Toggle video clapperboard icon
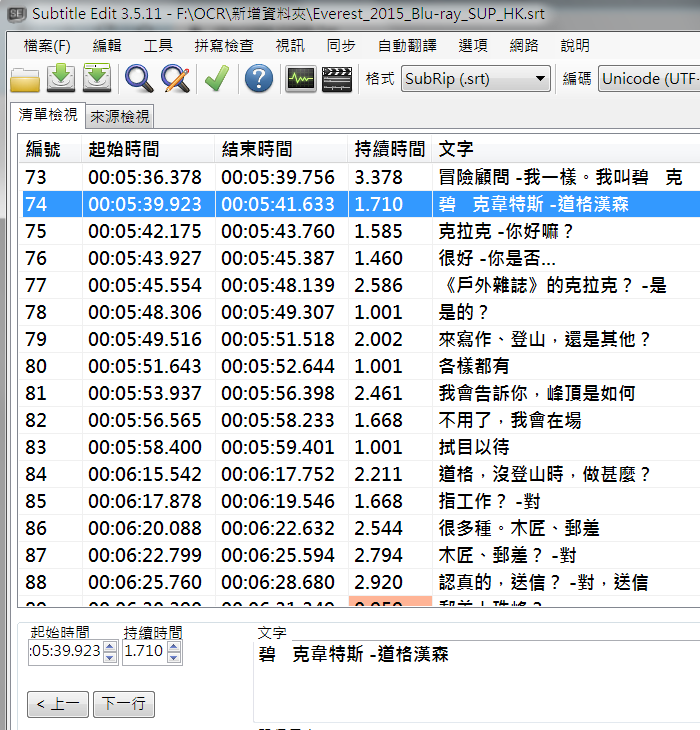 [337, 79]
